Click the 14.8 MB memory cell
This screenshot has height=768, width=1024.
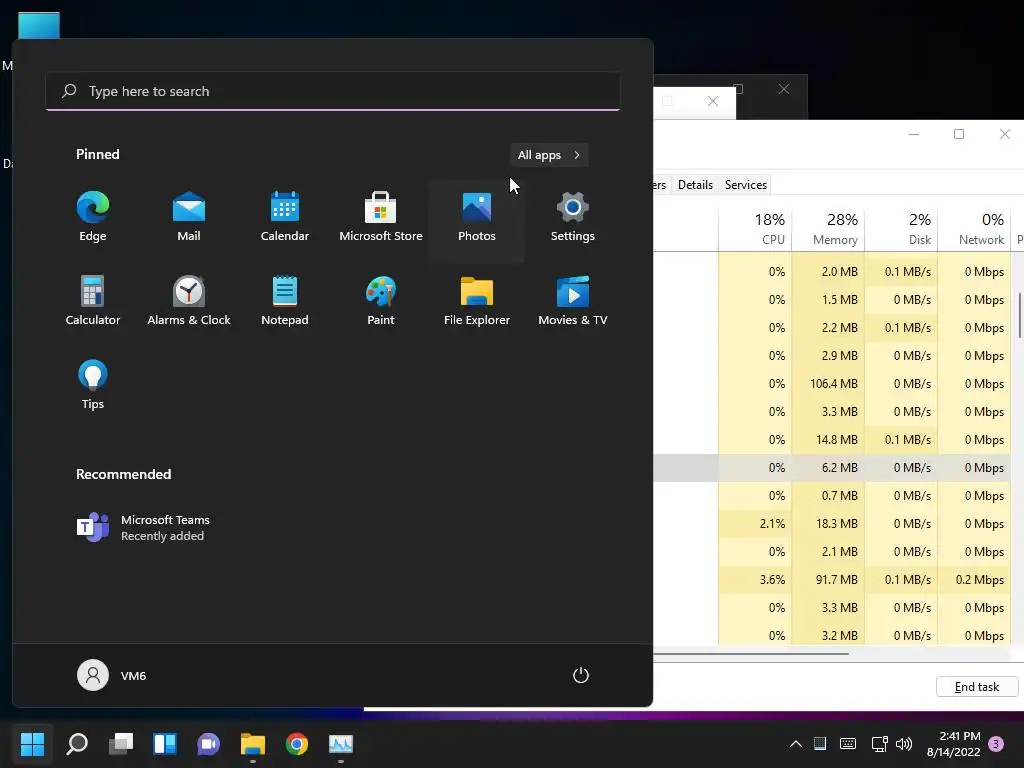click(x=828, y=440)
